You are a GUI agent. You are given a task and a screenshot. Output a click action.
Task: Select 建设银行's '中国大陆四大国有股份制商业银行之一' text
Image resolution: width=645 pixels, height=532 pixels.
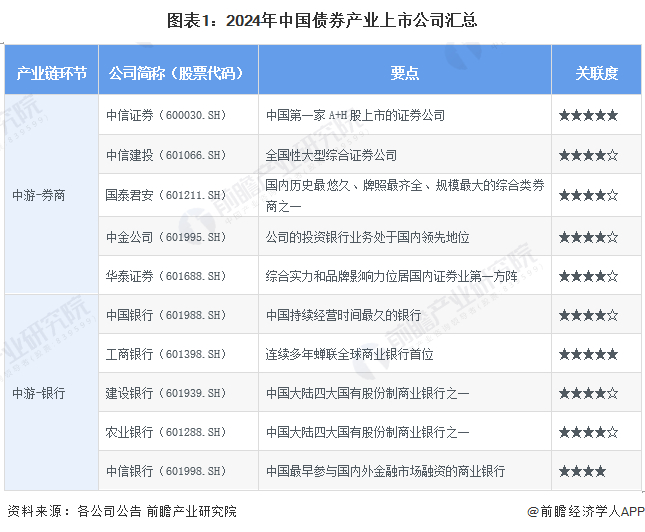(x=367, y=393)
